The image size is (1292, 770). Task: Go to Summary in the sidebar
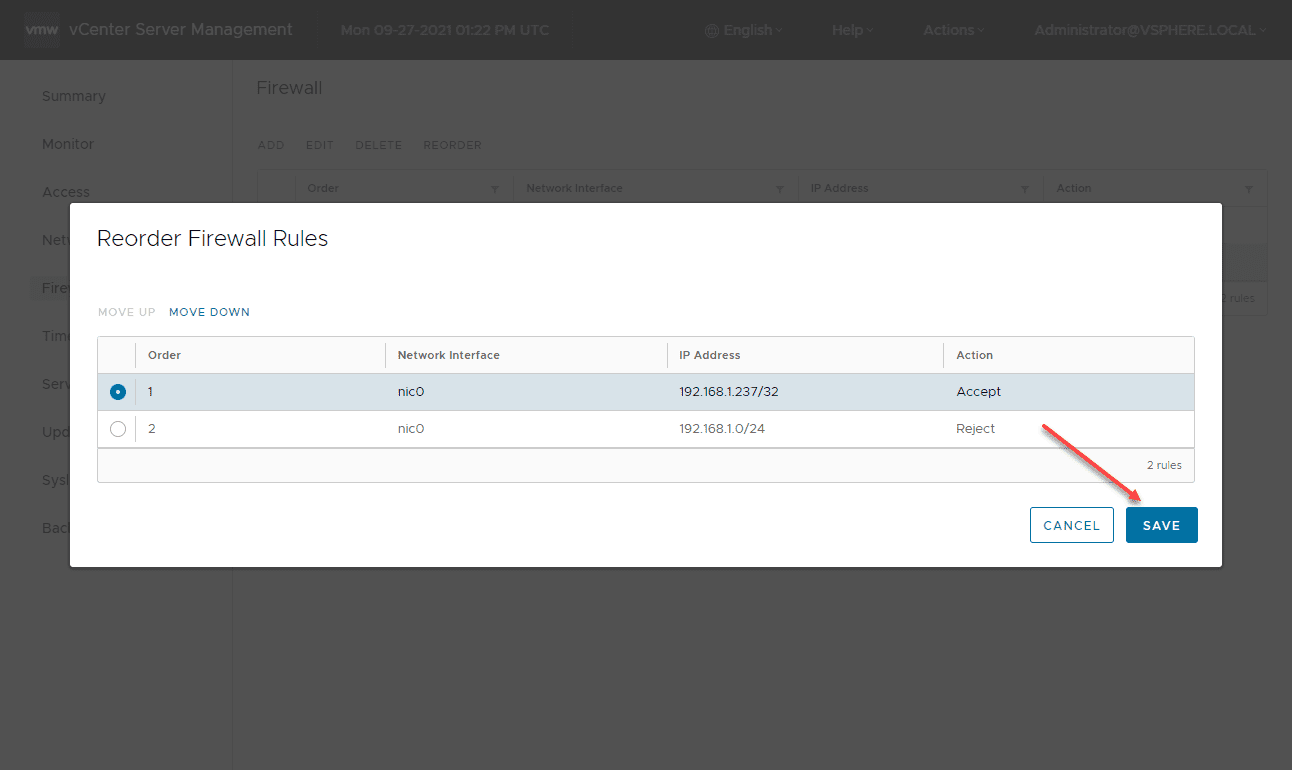click(x=74, y=96)
